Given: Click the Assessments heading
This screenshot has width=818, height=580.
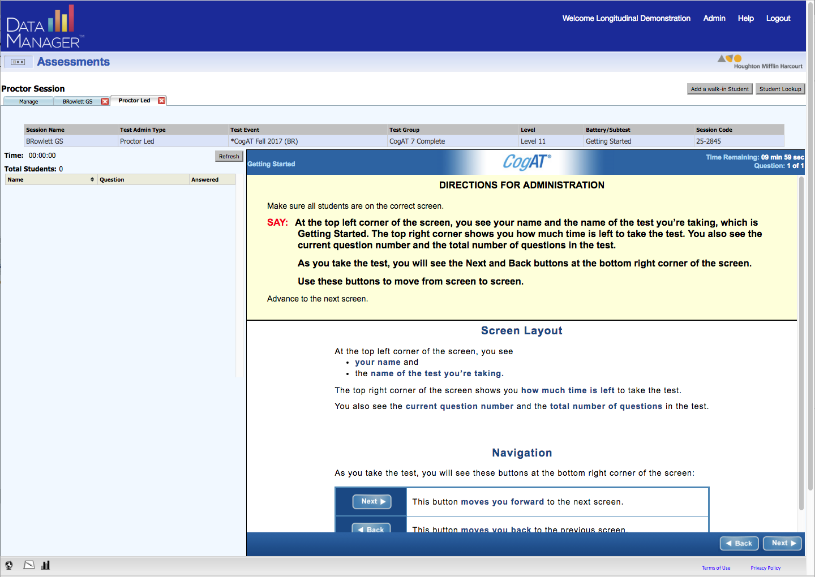Looking at the screenshot, I should pyautogui.click(x=74, y=62).
